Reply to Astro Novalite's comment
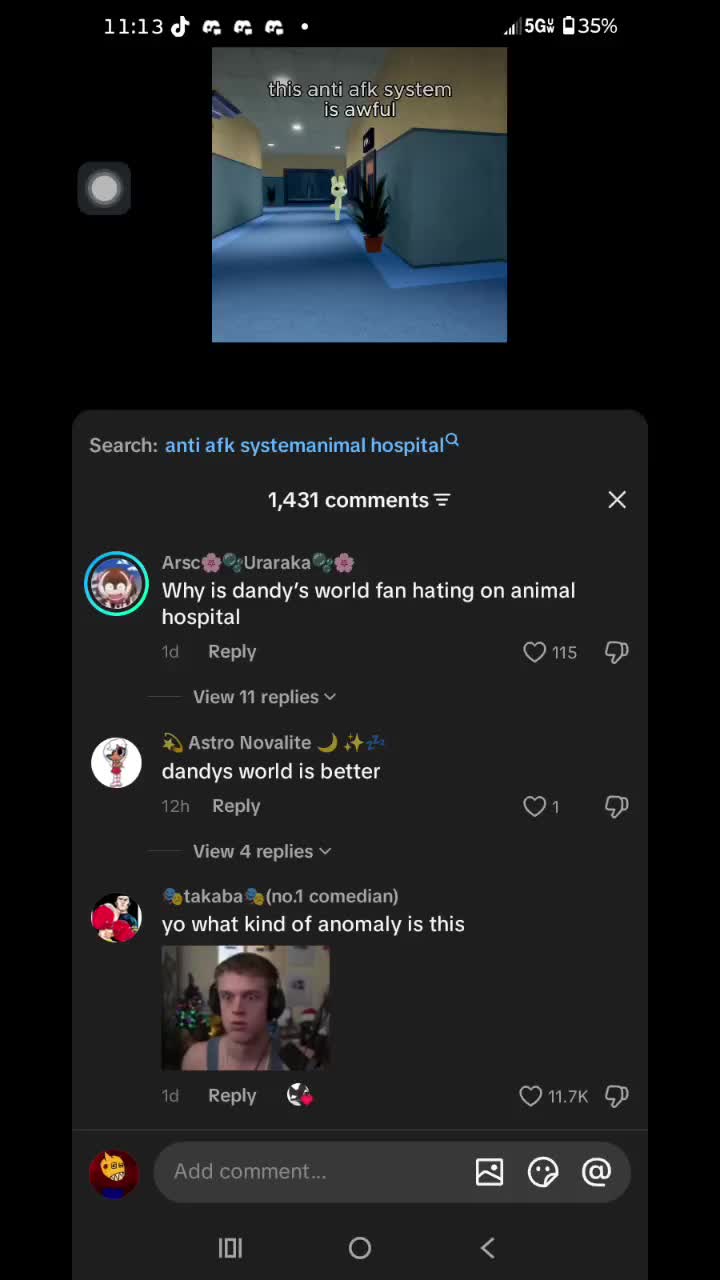The image size is (720, 1280). point(236,806)
